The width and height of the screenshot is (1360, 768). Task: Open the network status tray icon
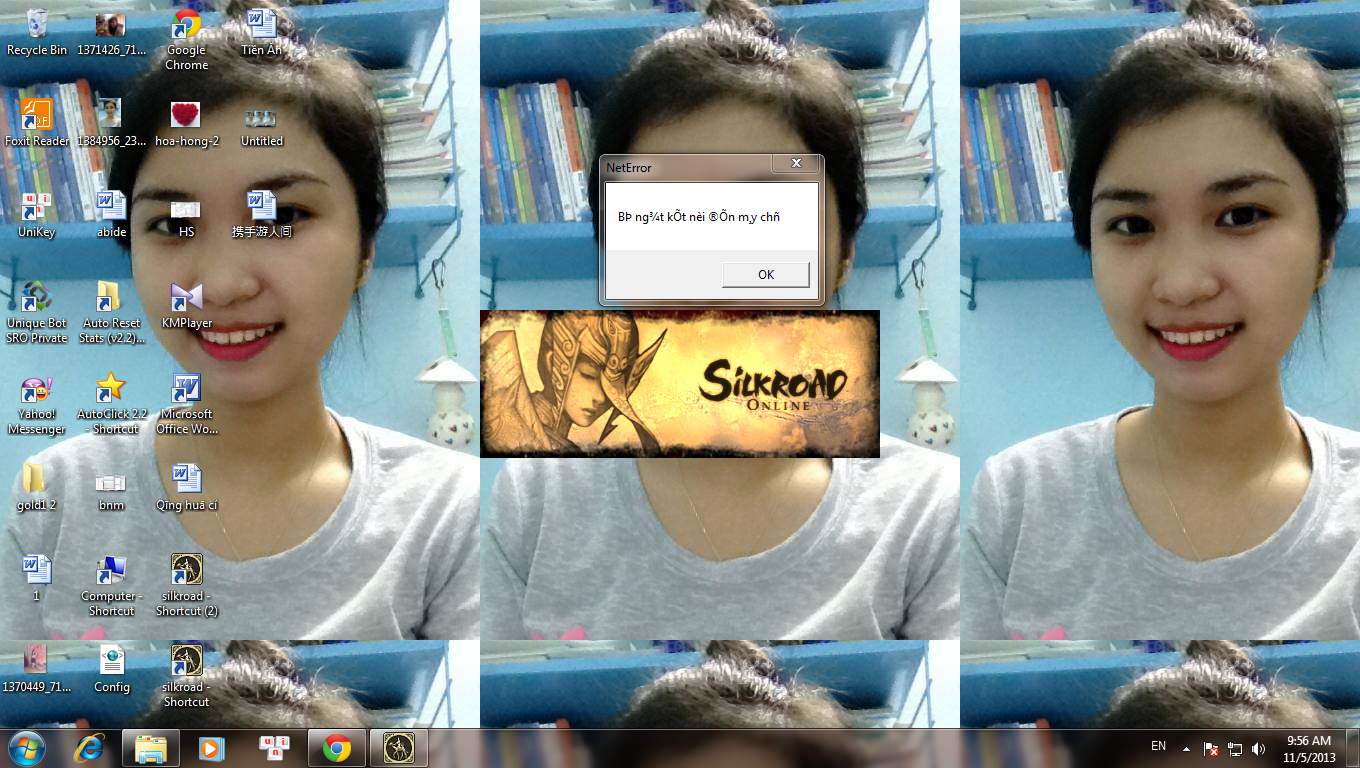[x=1235, y=748]
